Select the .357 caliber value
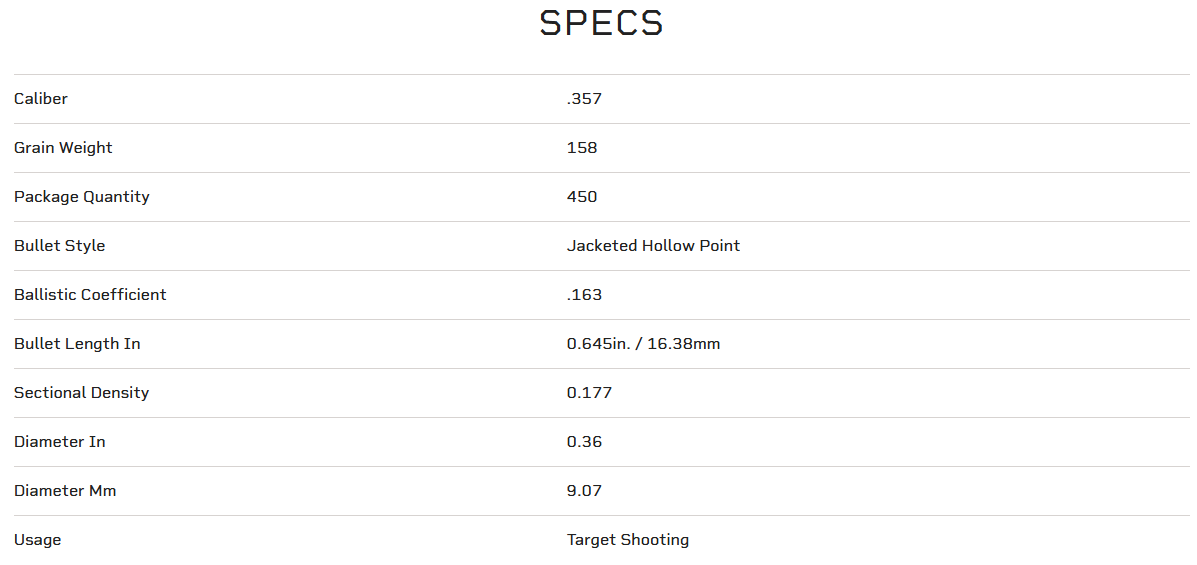The height and width of the screenshot is (565, 1197). point(584,99)
